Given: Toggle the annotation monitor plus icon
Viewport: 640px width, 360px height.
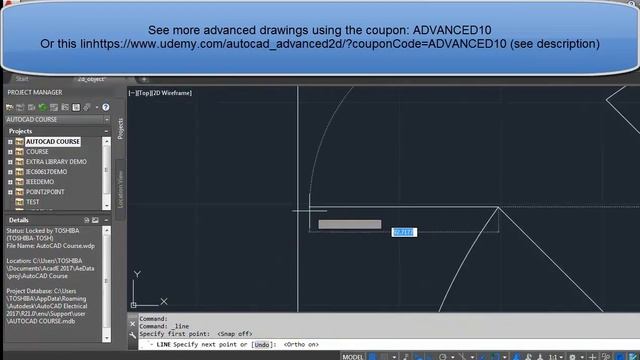Looking at the screenshot, I should coord(592,357).
